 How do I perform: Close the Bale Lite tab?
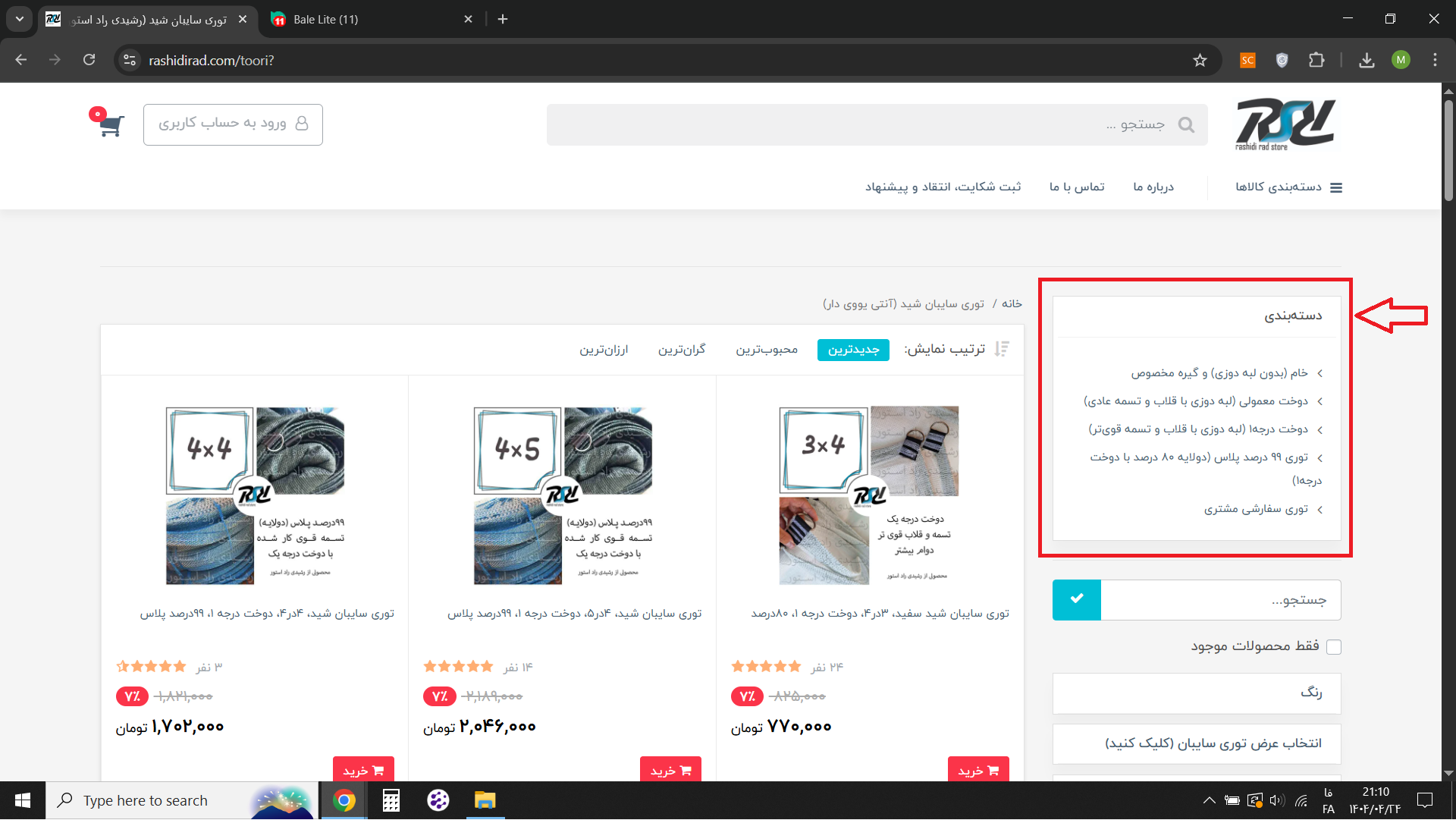point(468,19)
